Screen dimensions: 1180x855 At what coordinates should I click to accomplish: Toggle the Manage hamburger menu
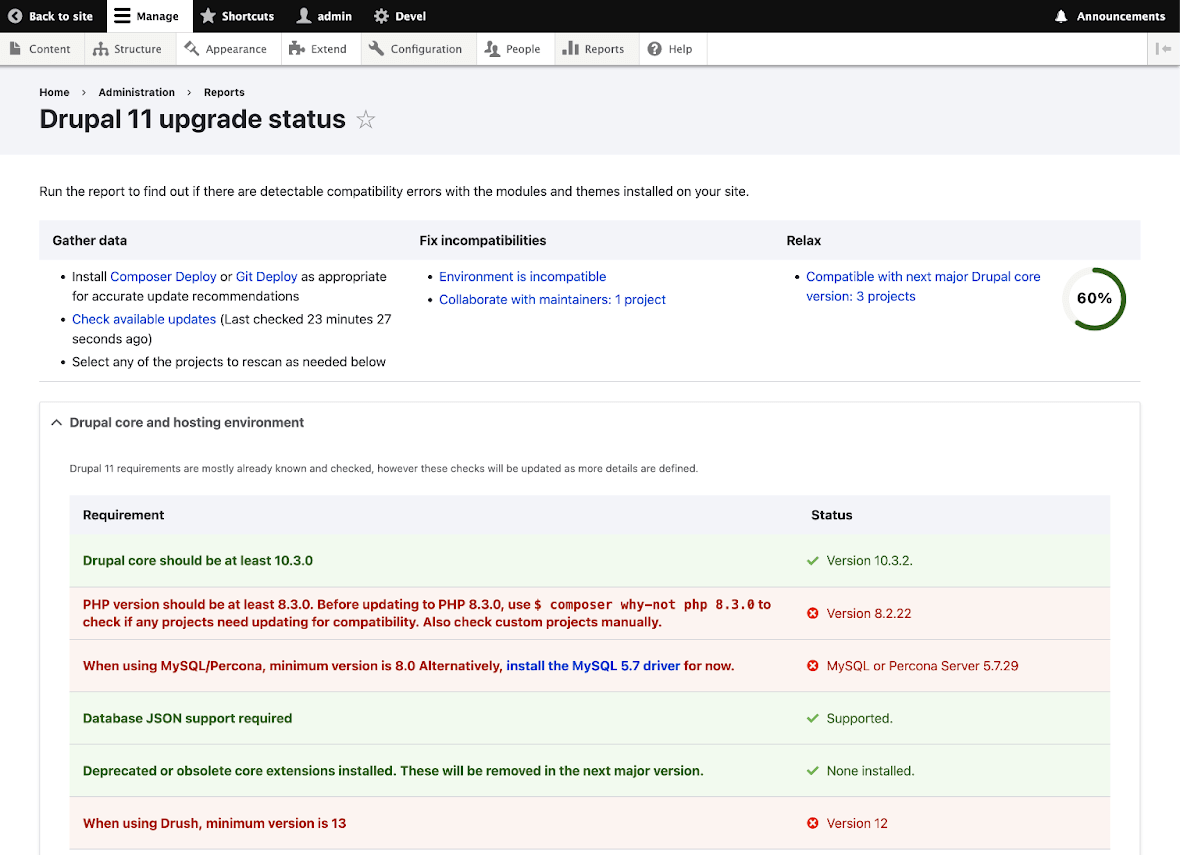click(x=149, y=16)
